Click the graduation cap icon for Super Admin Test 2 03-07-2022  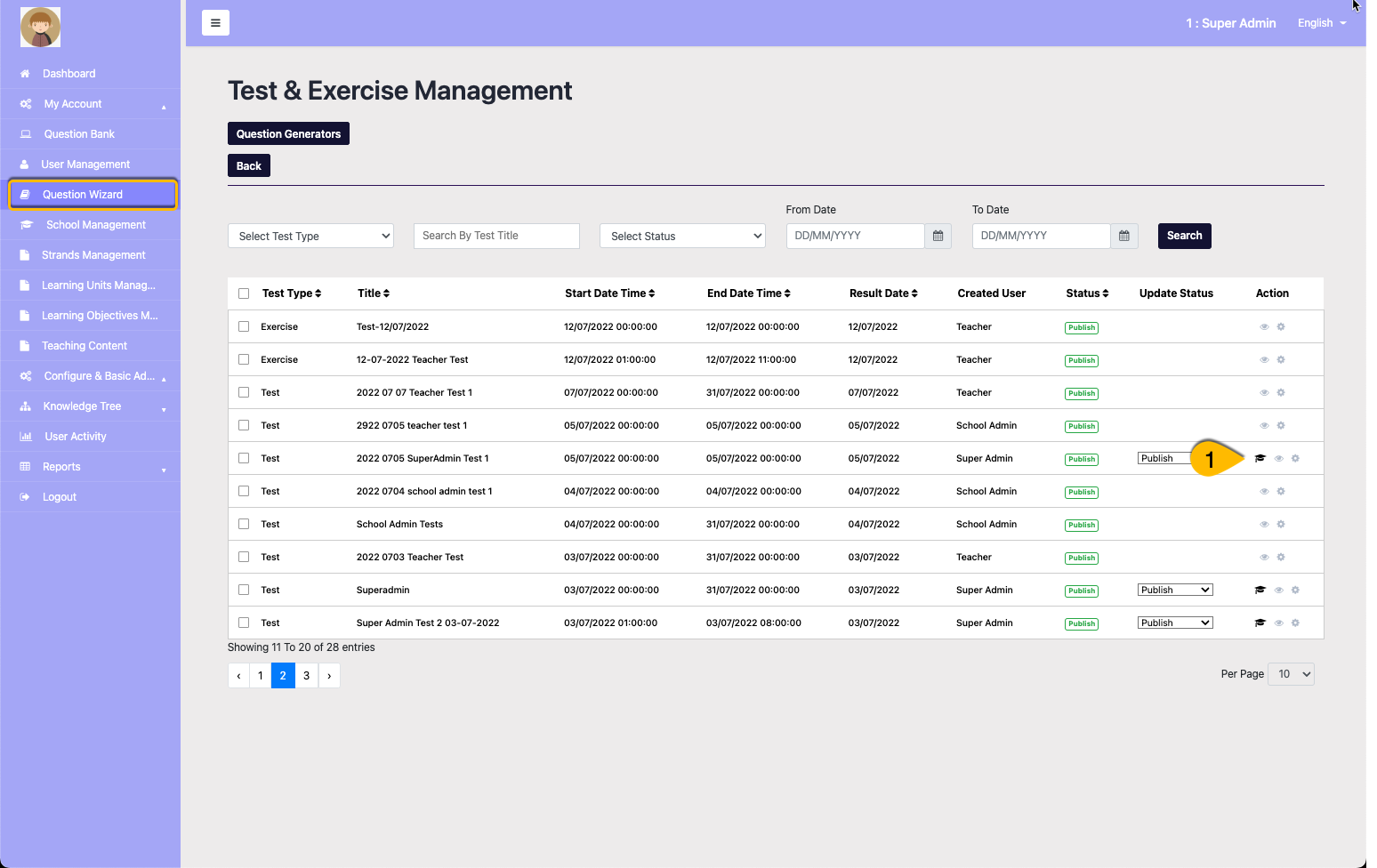1260,623
